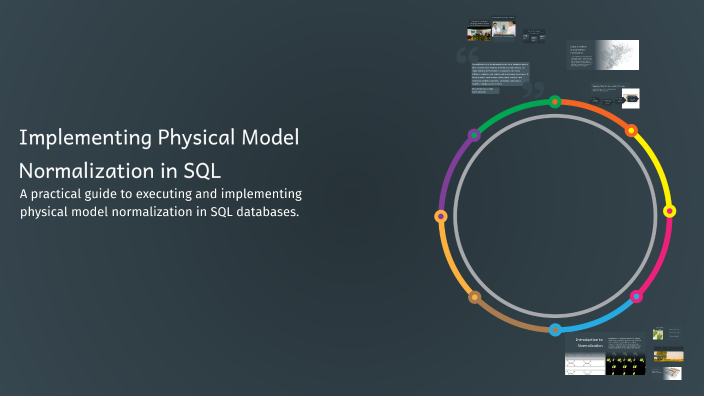Open the black grid with green symbols image
Screen dimensions: 704x396
625,364
